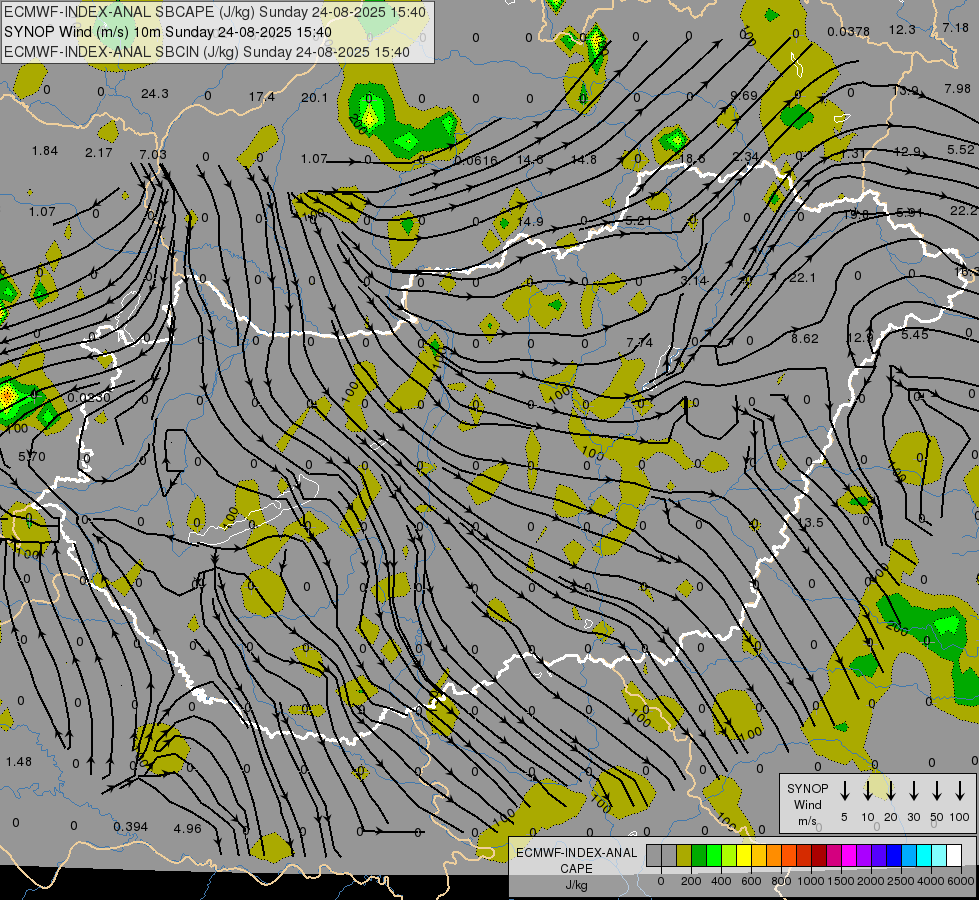This screenshot has width=979, height=900.
Task: Click the 'ECMWF-INDEX-ANAL SBCAPE' title line
Action: pos(215,12)
